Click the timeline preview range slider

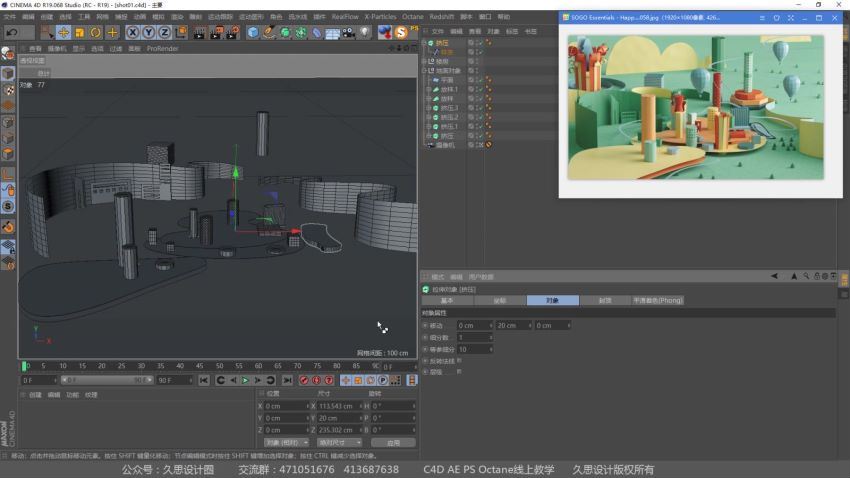tap(107, 380)
